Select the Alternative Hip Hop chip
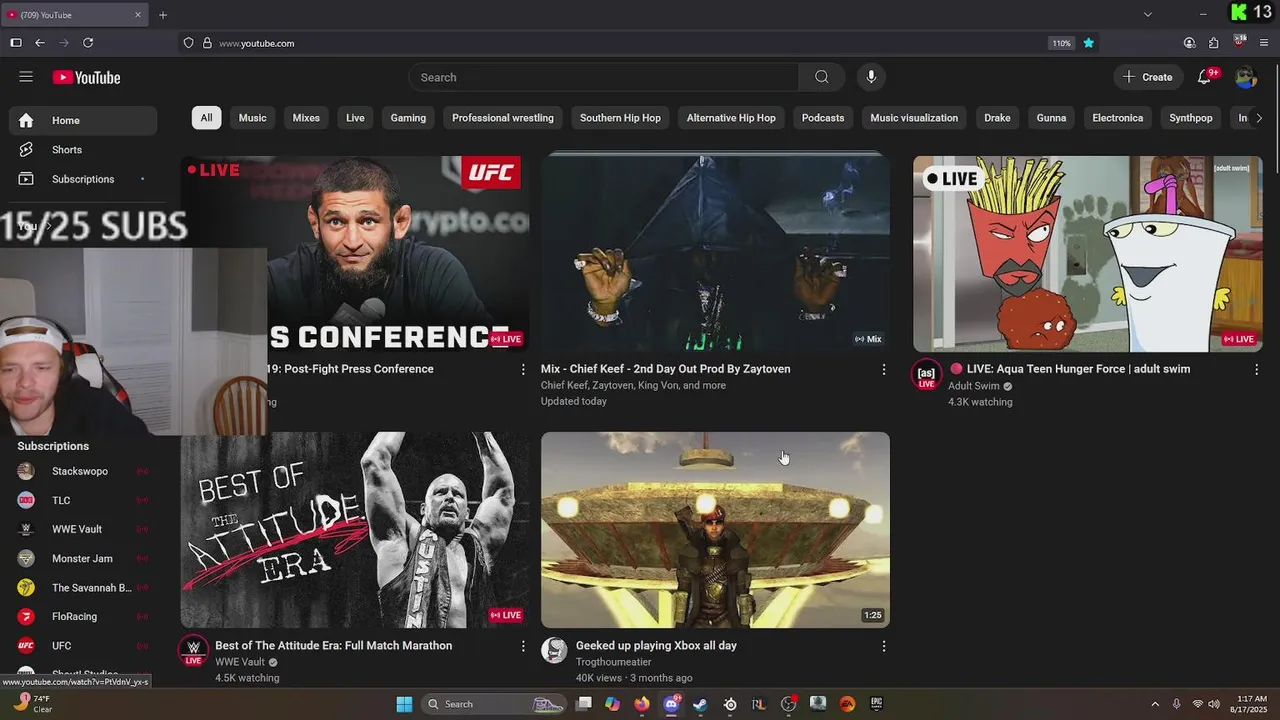Viewport: 1280px width, 720px height. click(x=731, y=118)
